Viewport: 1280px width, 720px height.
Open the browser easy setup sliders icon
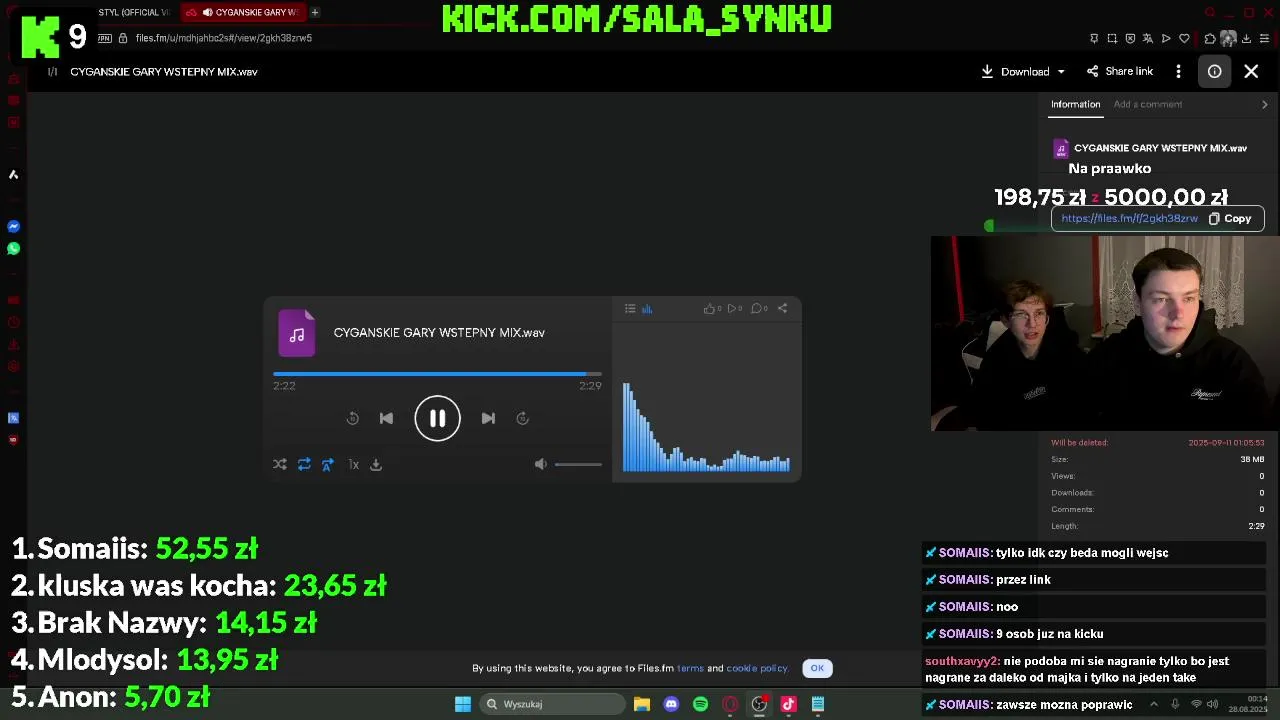point(1264,38)
